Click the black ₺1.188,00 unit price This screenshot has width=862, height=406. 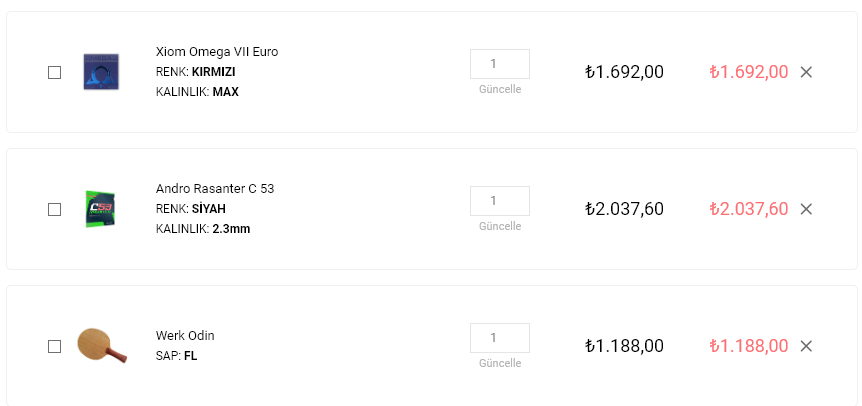[x=625, y=346]
